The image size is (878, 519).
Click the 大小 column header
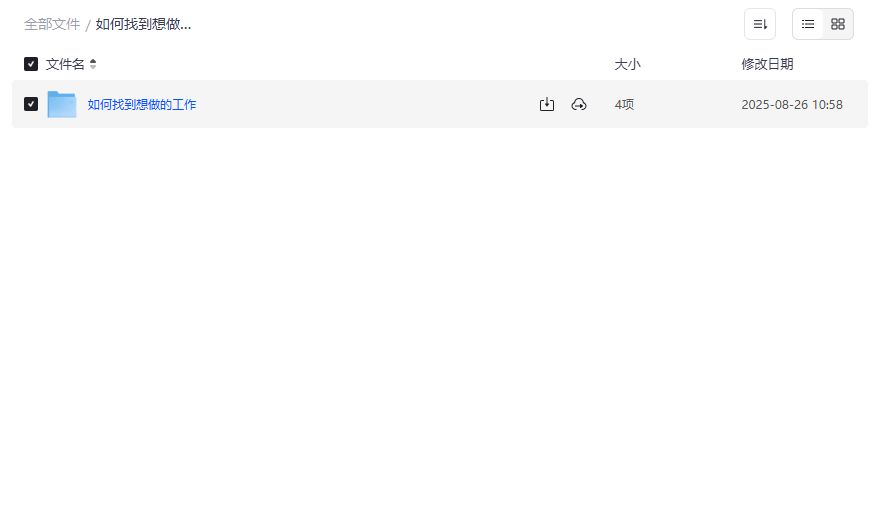(x=627, y=64)
